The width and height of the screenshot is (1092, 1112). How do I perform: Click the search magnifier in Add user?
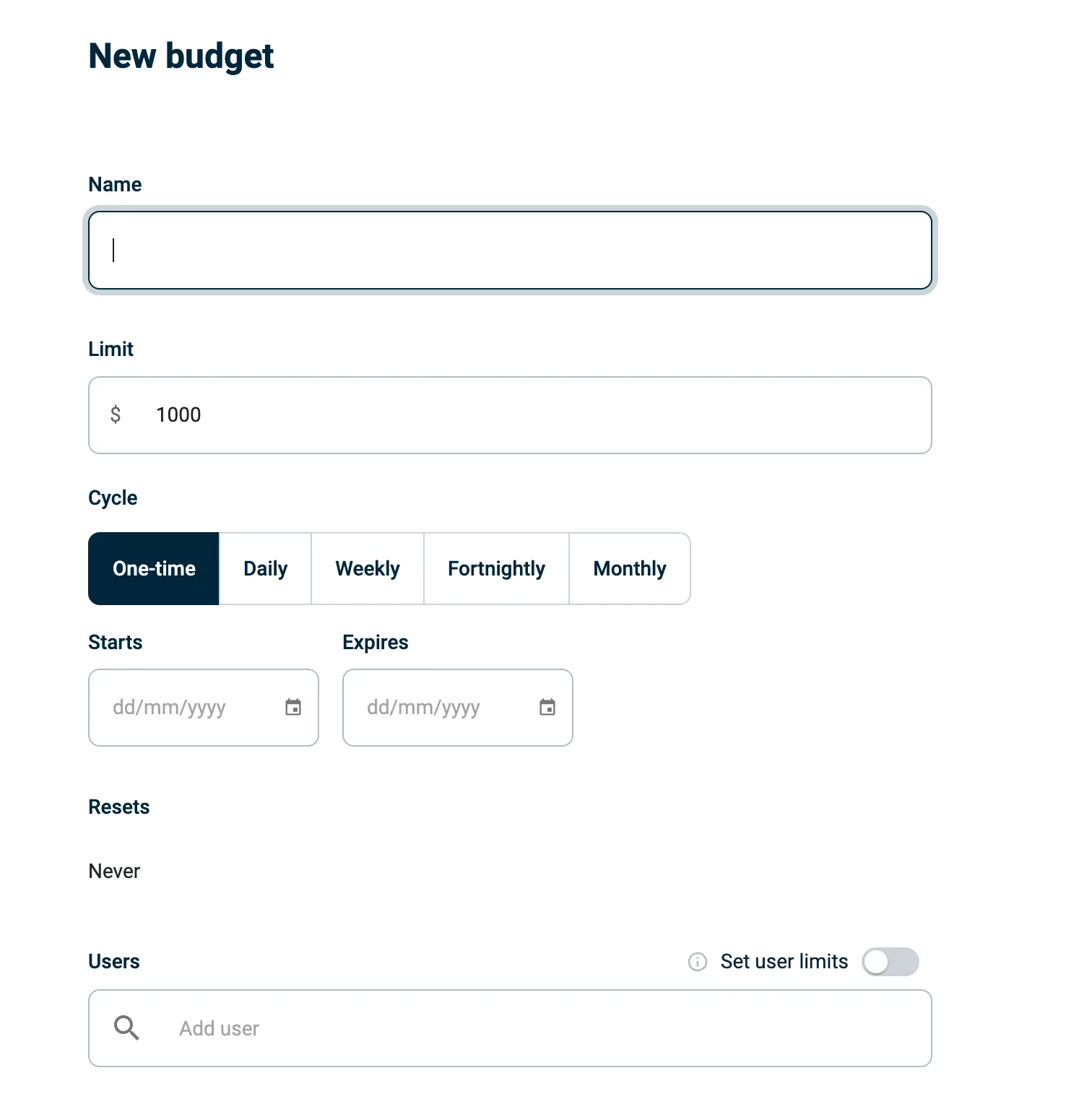tap(126, 1028)
